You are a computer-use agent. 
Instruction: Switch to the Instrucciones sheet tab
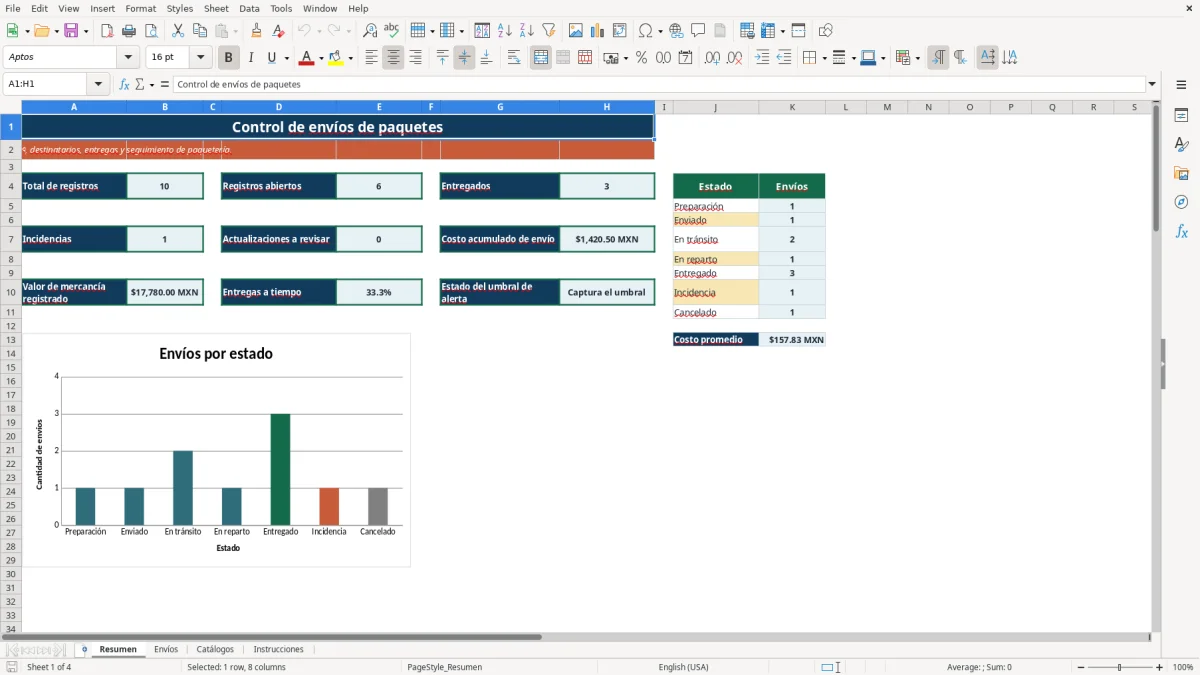[x=278, y=649]
